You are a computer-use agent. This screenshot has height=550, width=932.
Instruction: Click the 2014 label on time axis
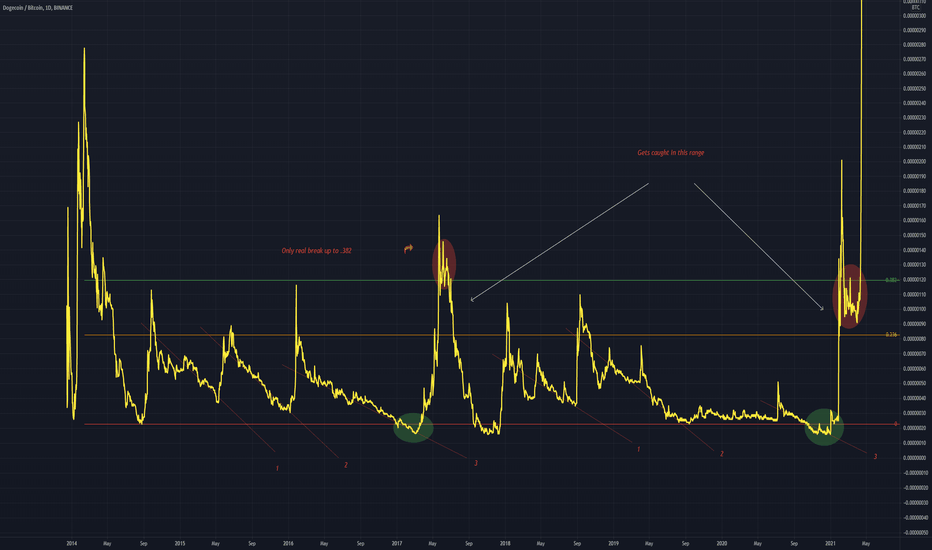(x=72, y=543)
